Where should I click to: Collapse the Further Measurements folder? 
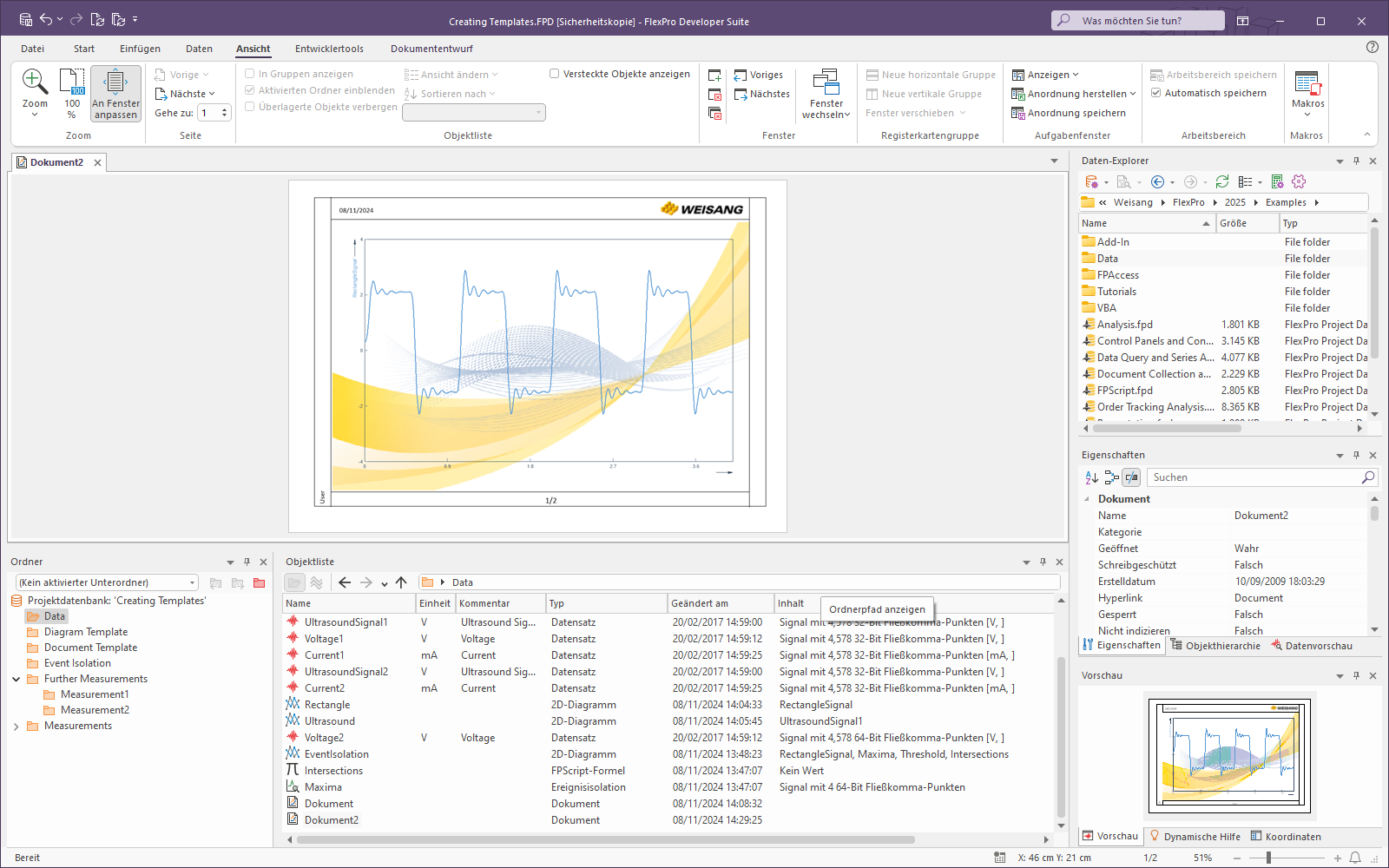click(16, 679)
